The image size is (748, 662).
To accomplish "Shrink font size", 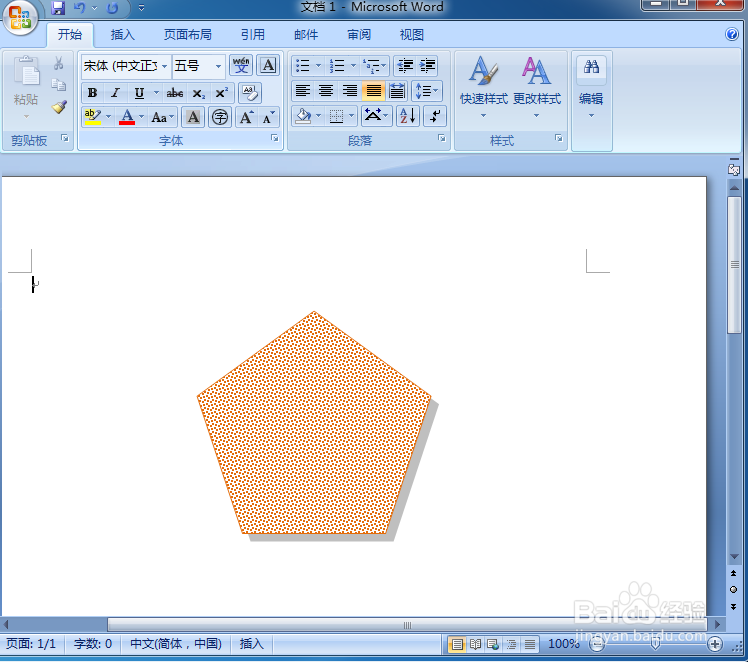I will tap(268, 117).
